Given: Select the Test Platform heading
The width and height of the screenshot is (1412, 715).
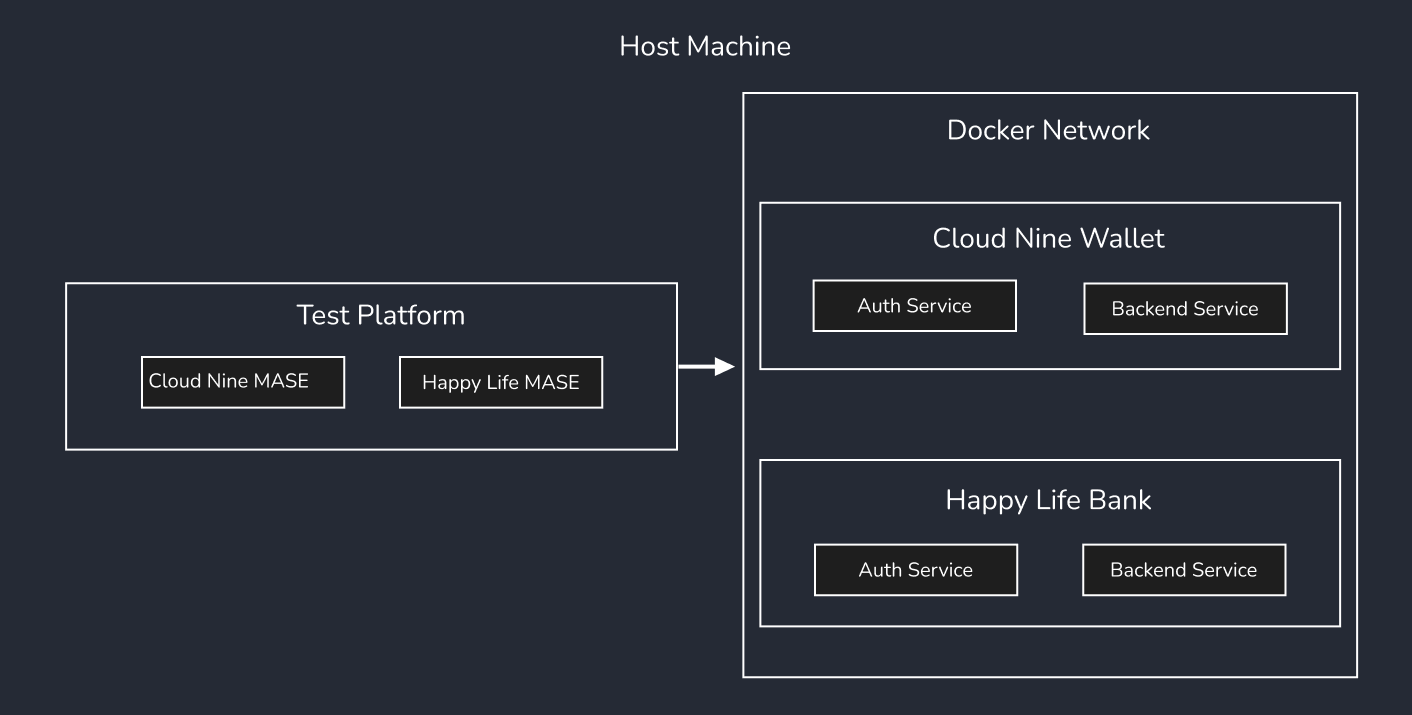Looking at the screenshot, I should pyautogui.click(x=381, y=314).
